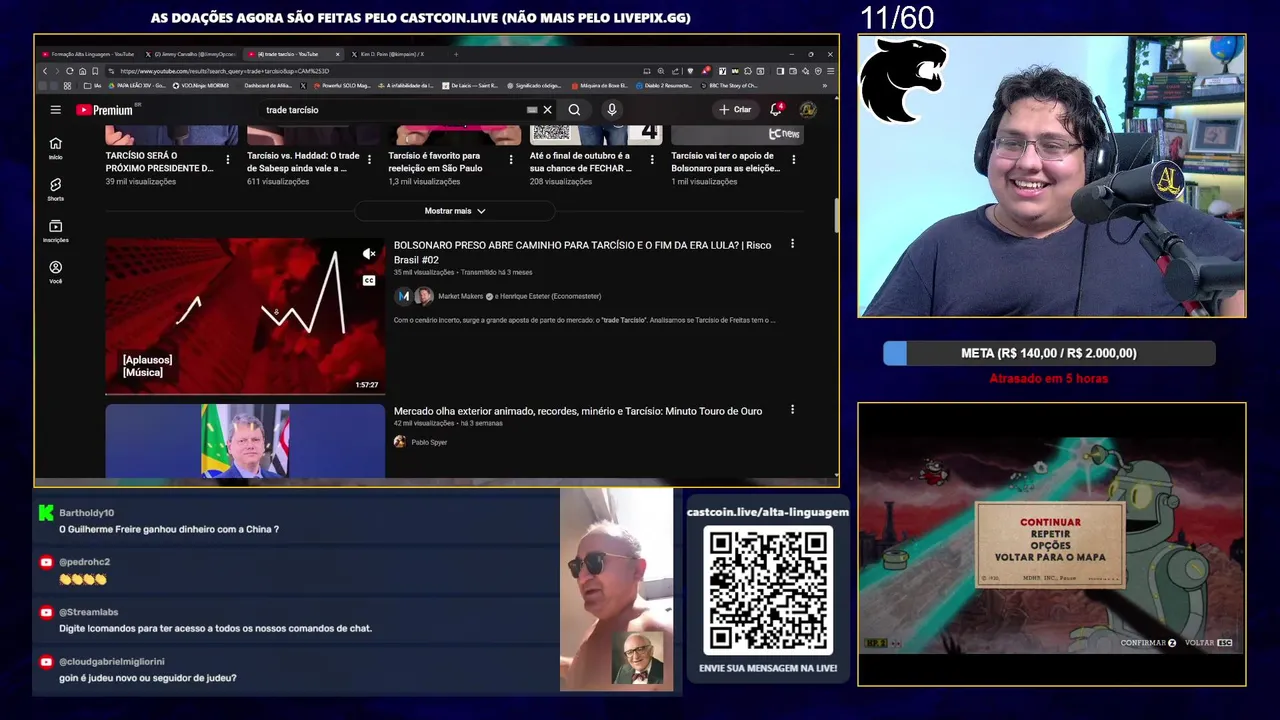
Task: Click the browser address bar URL
Action: (x=225, y=71)
